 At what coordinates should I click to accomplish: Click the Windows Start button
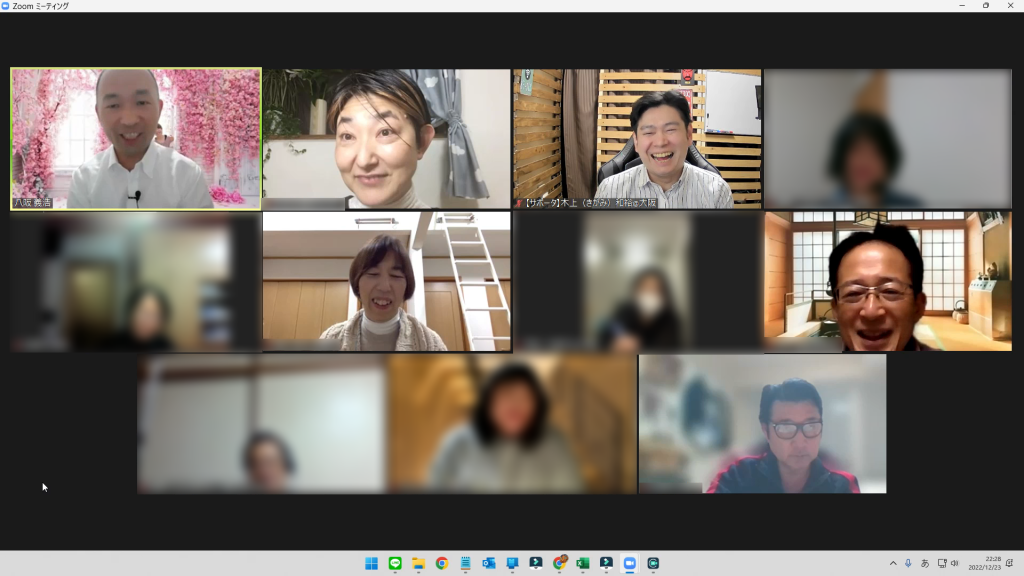371,563
